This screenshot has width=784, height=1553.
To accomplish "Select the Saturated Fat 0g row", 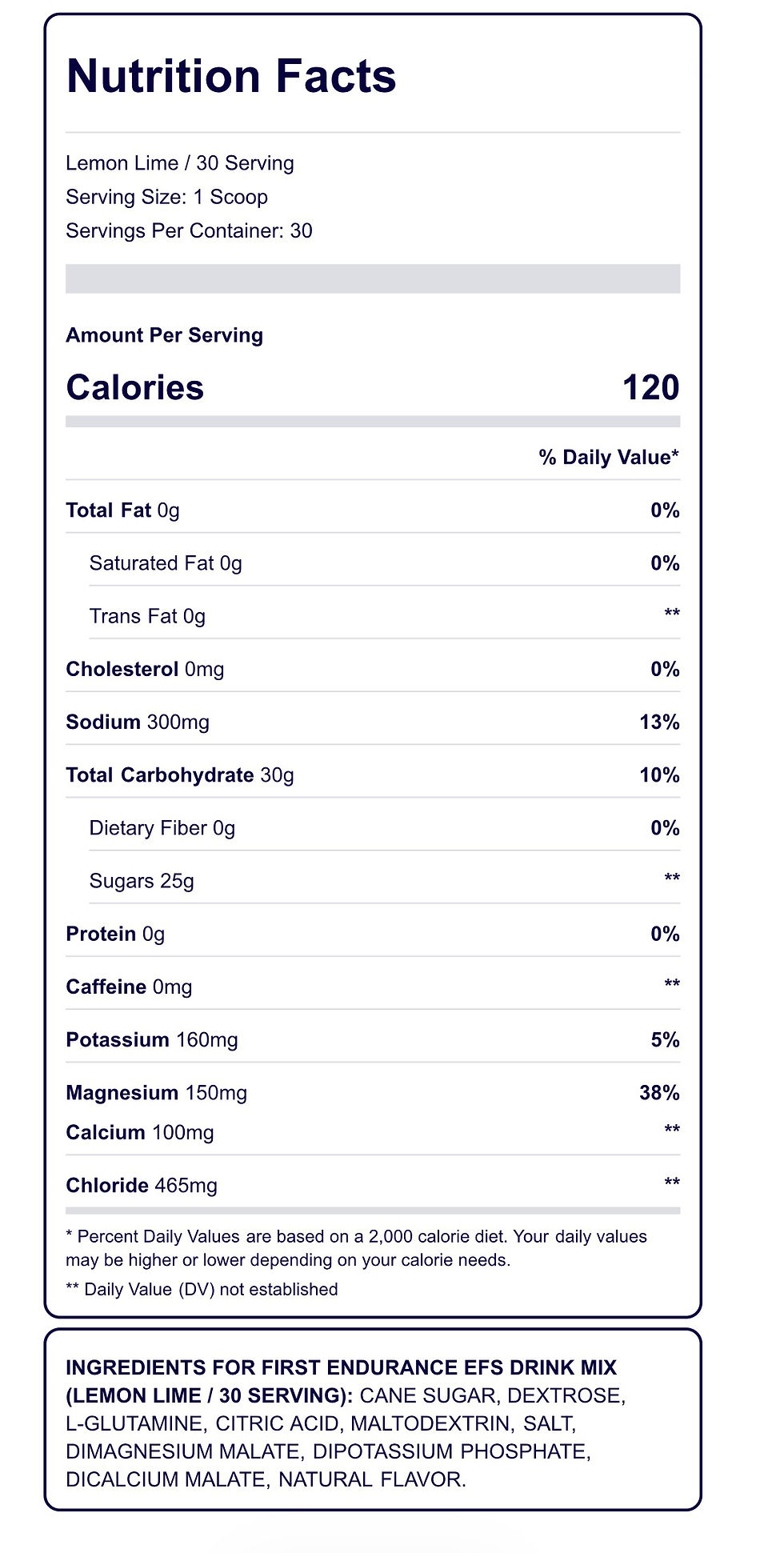I will [x=385, y=562].
